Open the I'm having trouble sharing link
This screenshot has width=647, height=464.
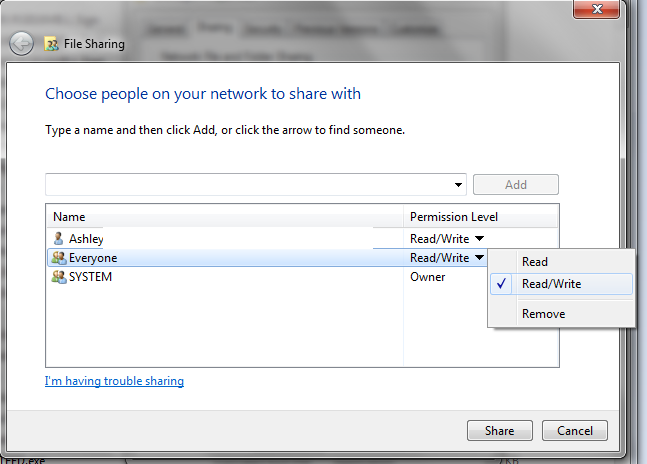click(x=114, y=381)
